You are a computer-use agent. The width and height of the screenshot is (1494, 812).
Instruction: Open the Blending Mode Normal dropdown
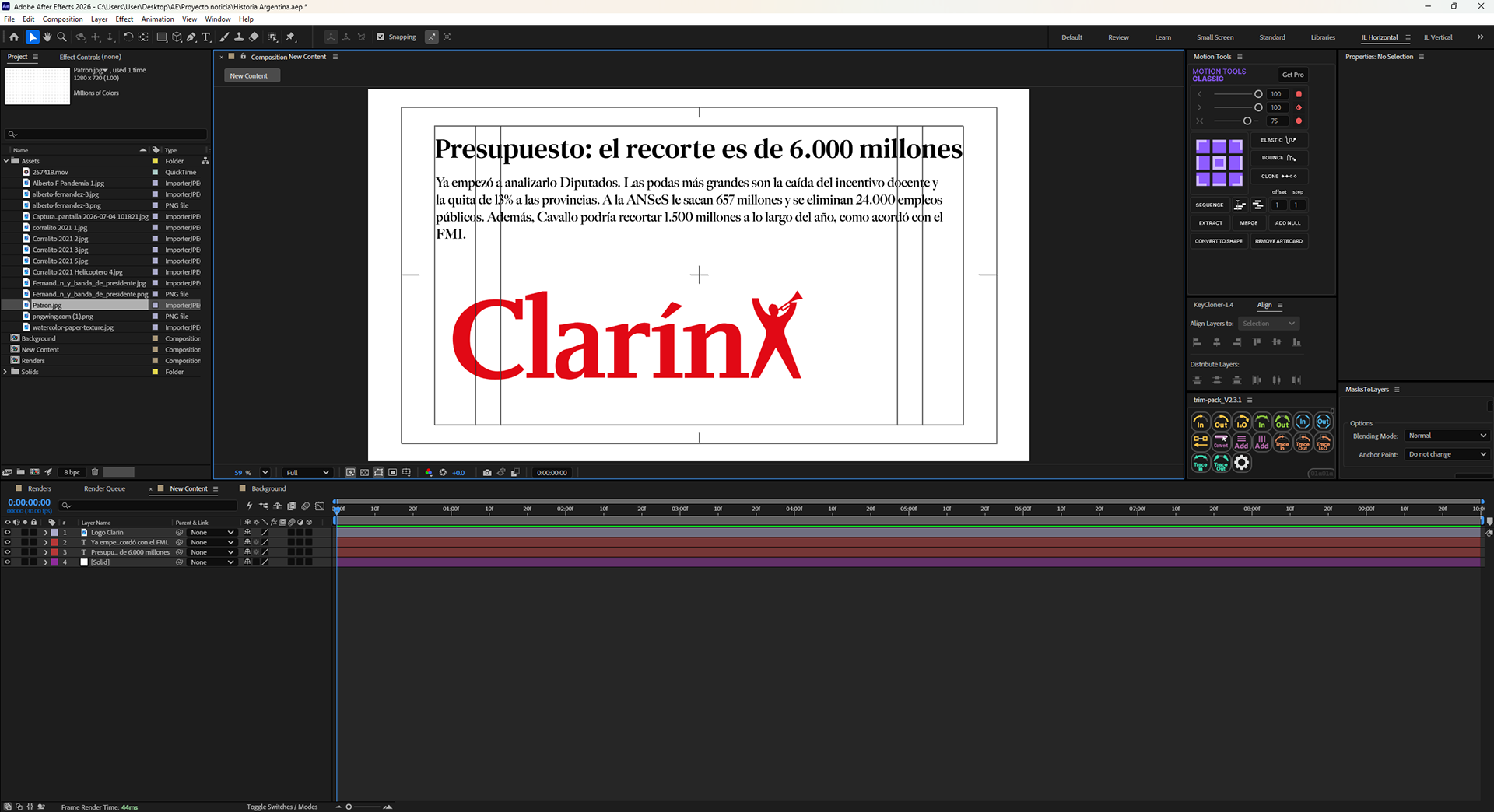click(x=1447, y=436)
